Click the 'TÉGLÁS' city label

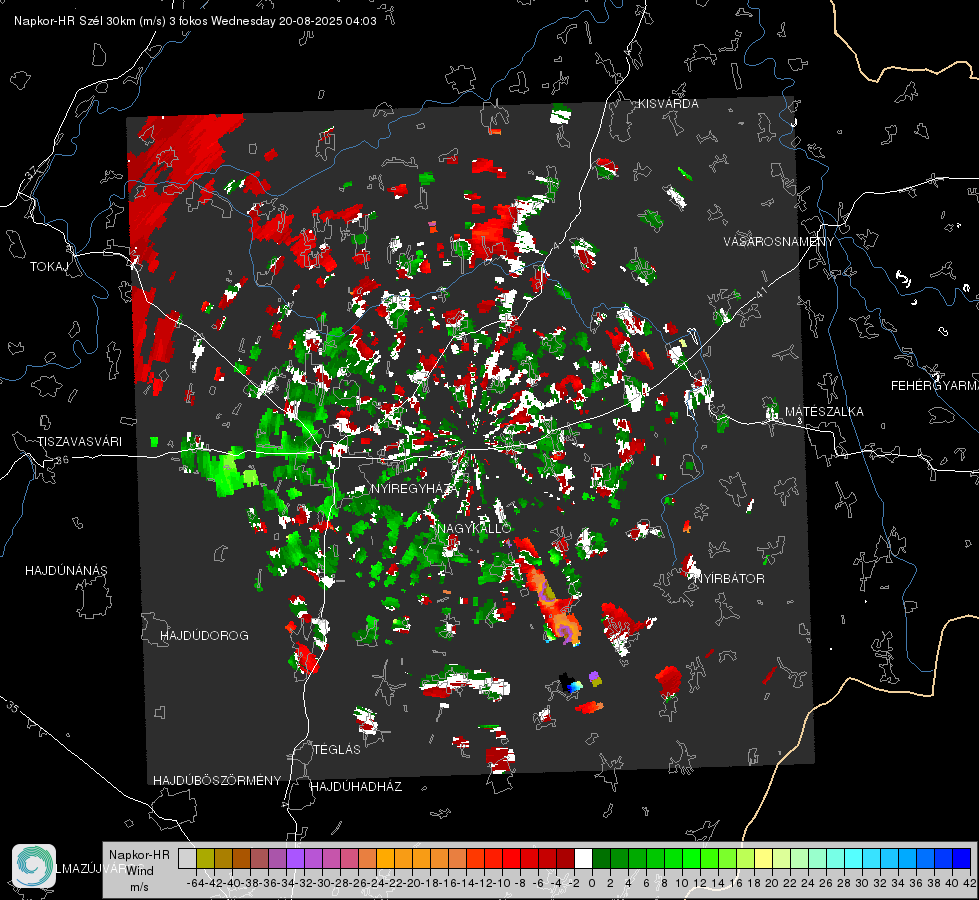pyautogui.click(x=337, y=750)
